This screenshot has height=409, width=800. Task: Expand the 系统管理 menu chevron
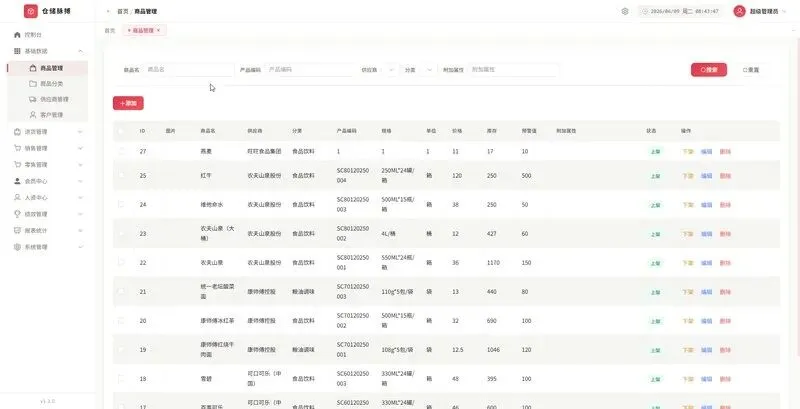coord(81,247)
